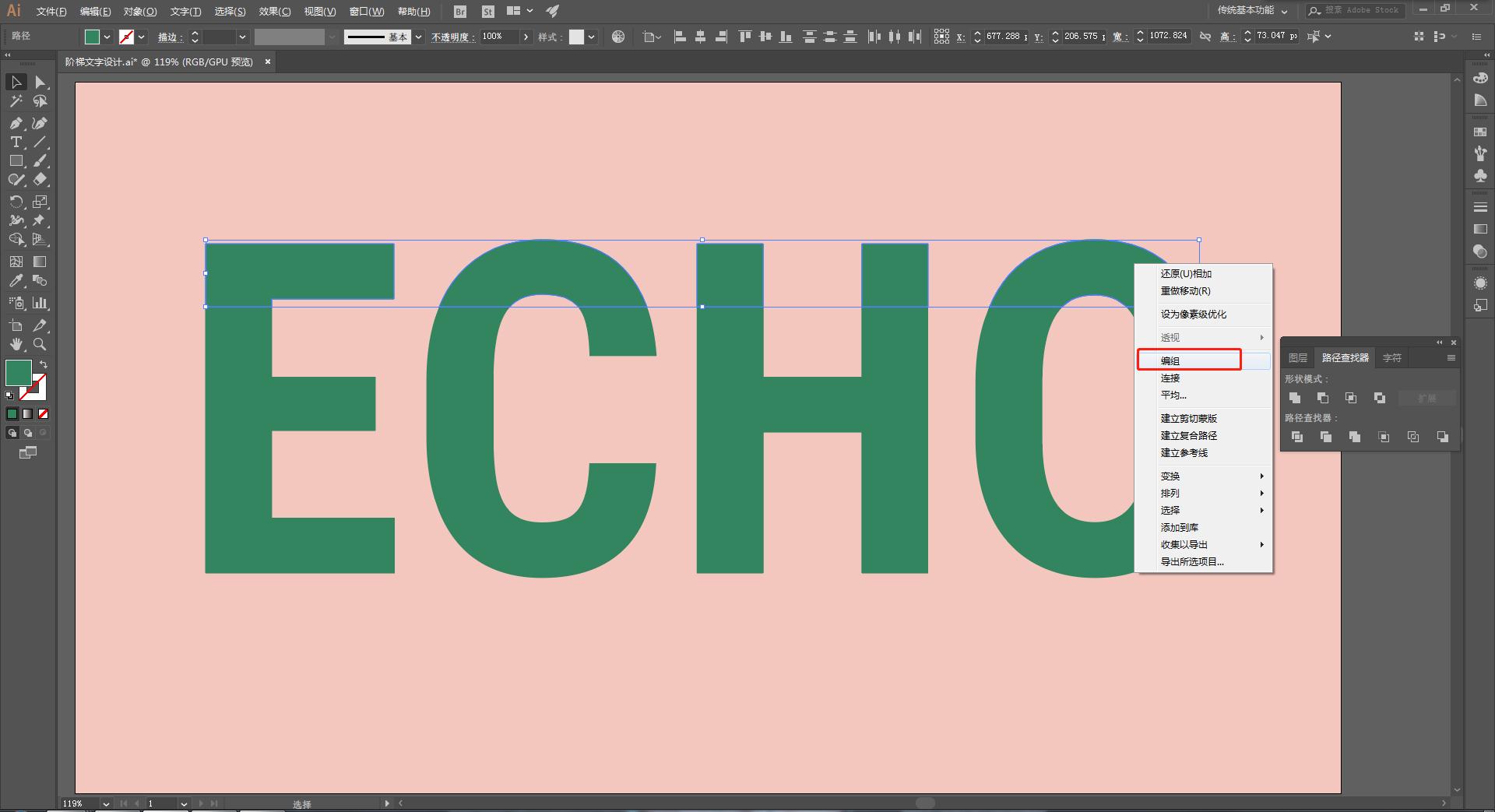The height and width of the screenshot is (812, 1495).
Task: Click the recolor artwork wheel icon
Action: pos(618,37)
